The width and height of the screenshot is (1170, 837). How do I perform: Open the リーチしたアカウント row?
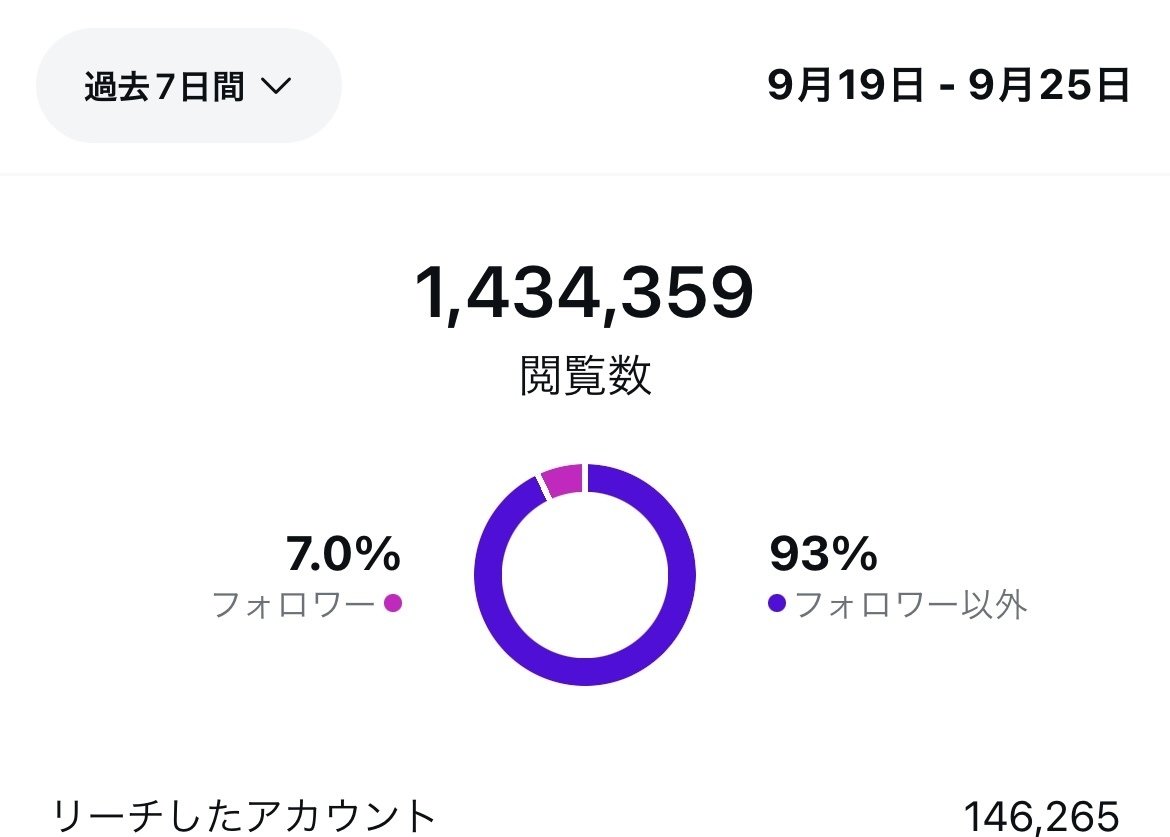tap(244, 816)
